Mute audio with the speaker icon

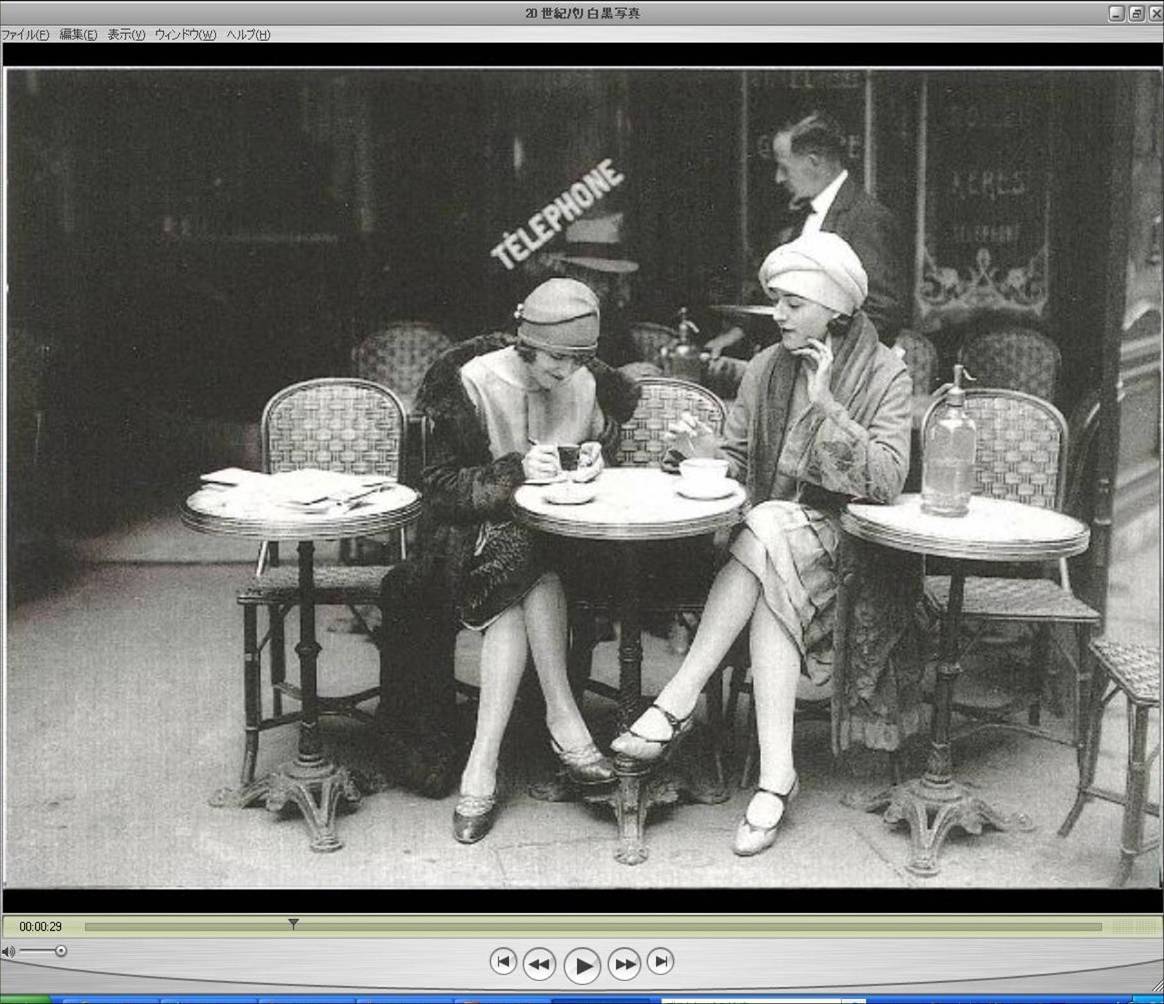(8, 951)
